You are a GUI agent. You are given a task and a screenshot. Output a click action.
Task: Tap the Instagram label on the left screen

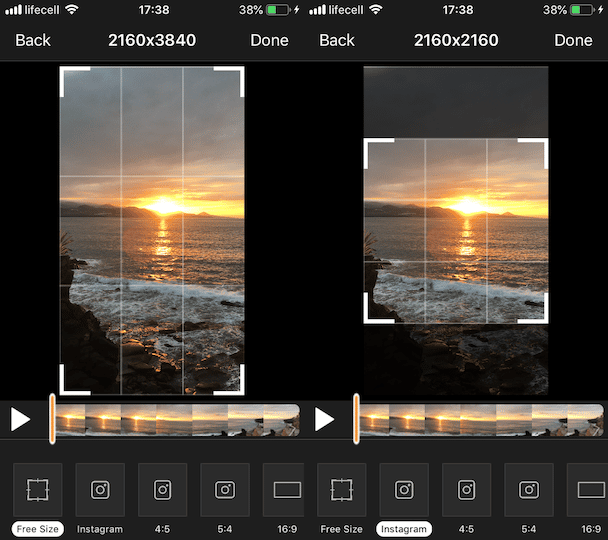coord(100,529)
